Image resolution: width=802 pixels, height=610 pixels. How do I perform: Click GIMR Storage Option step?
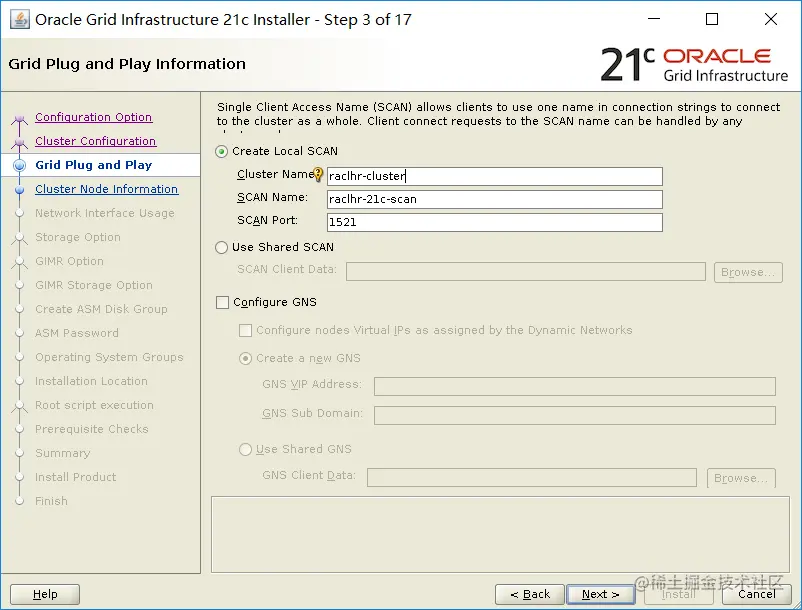(94, 285)
